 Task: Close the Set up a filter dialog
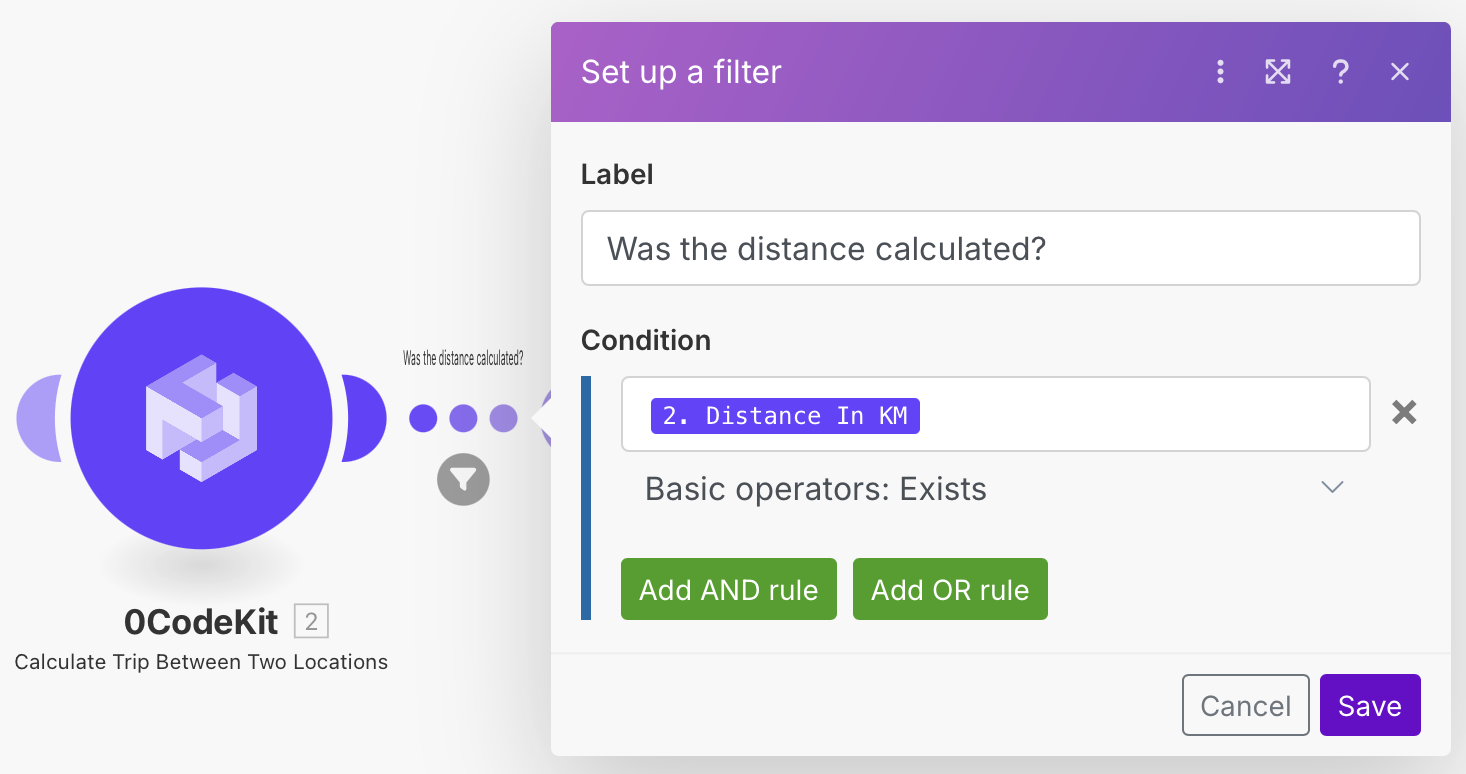(x=1400, y=72)
